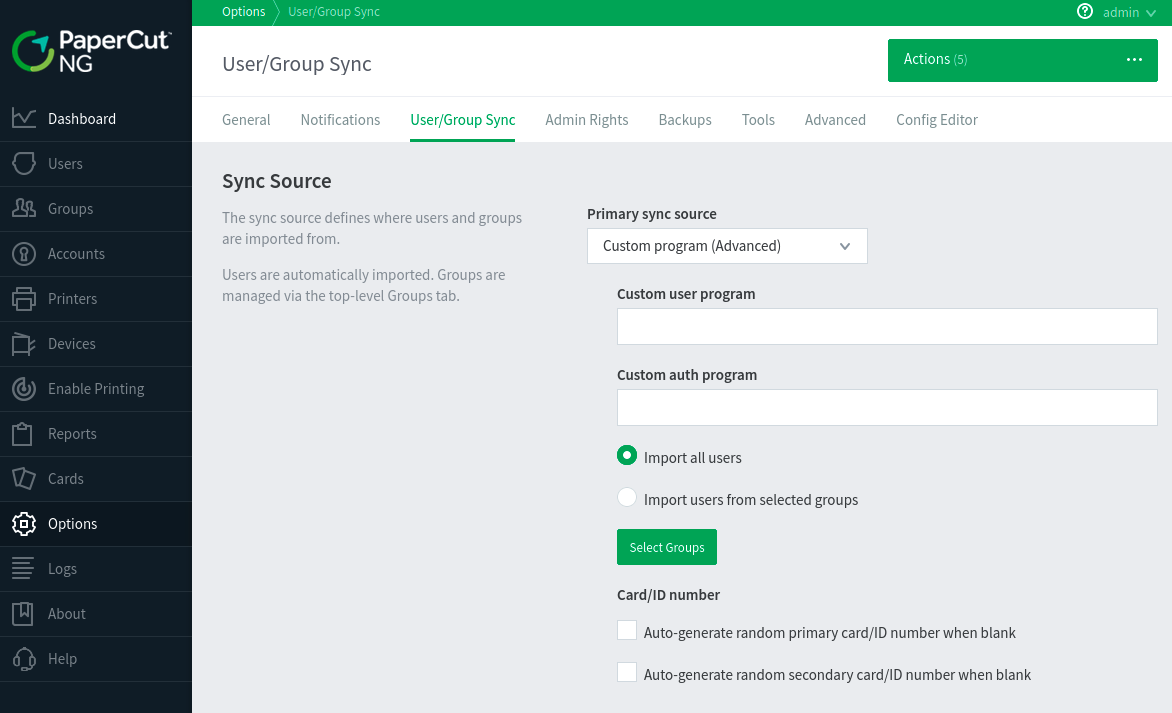Choose Import users from selected groups

click(x=627, y=497)
